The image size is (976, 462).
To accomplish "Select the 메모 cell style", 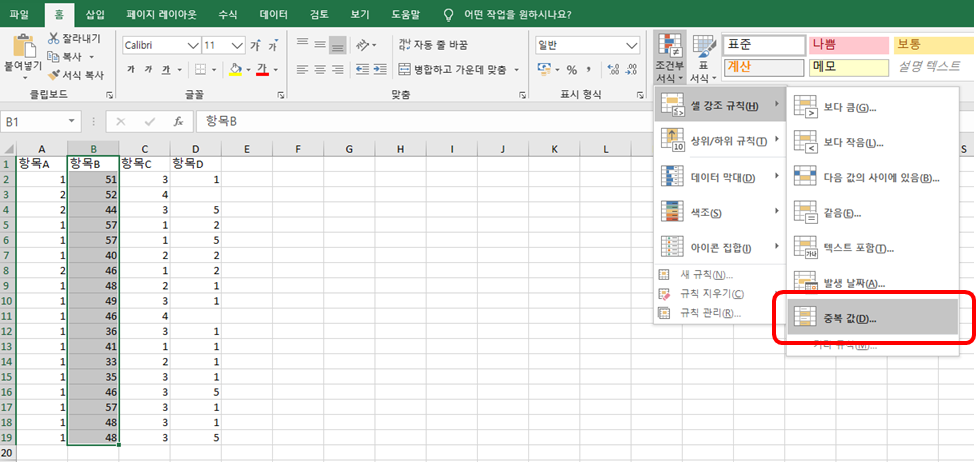I will click(x=849, y=67).
